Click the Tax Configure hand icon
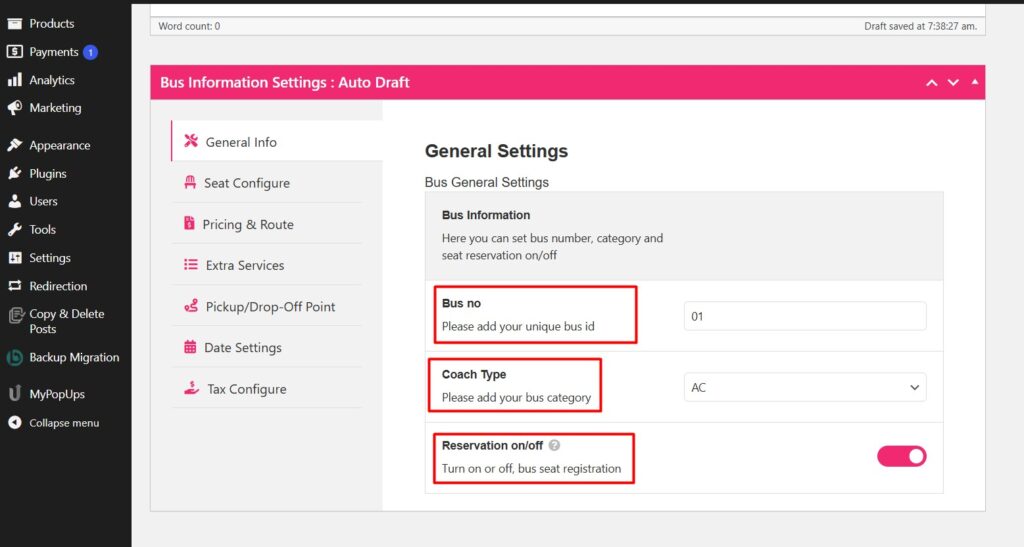Screen dimensions: 1024x547 (191, 388)
